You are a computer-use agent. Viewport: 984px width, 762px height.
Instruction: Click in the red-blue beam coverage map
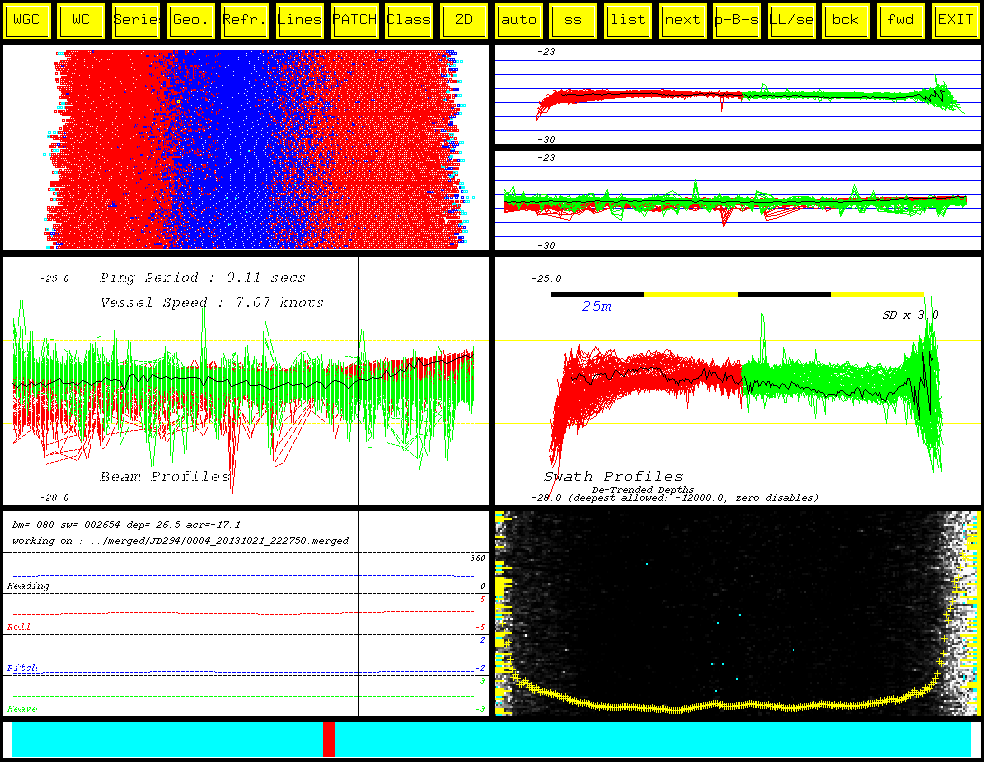[x=246, y=148]
